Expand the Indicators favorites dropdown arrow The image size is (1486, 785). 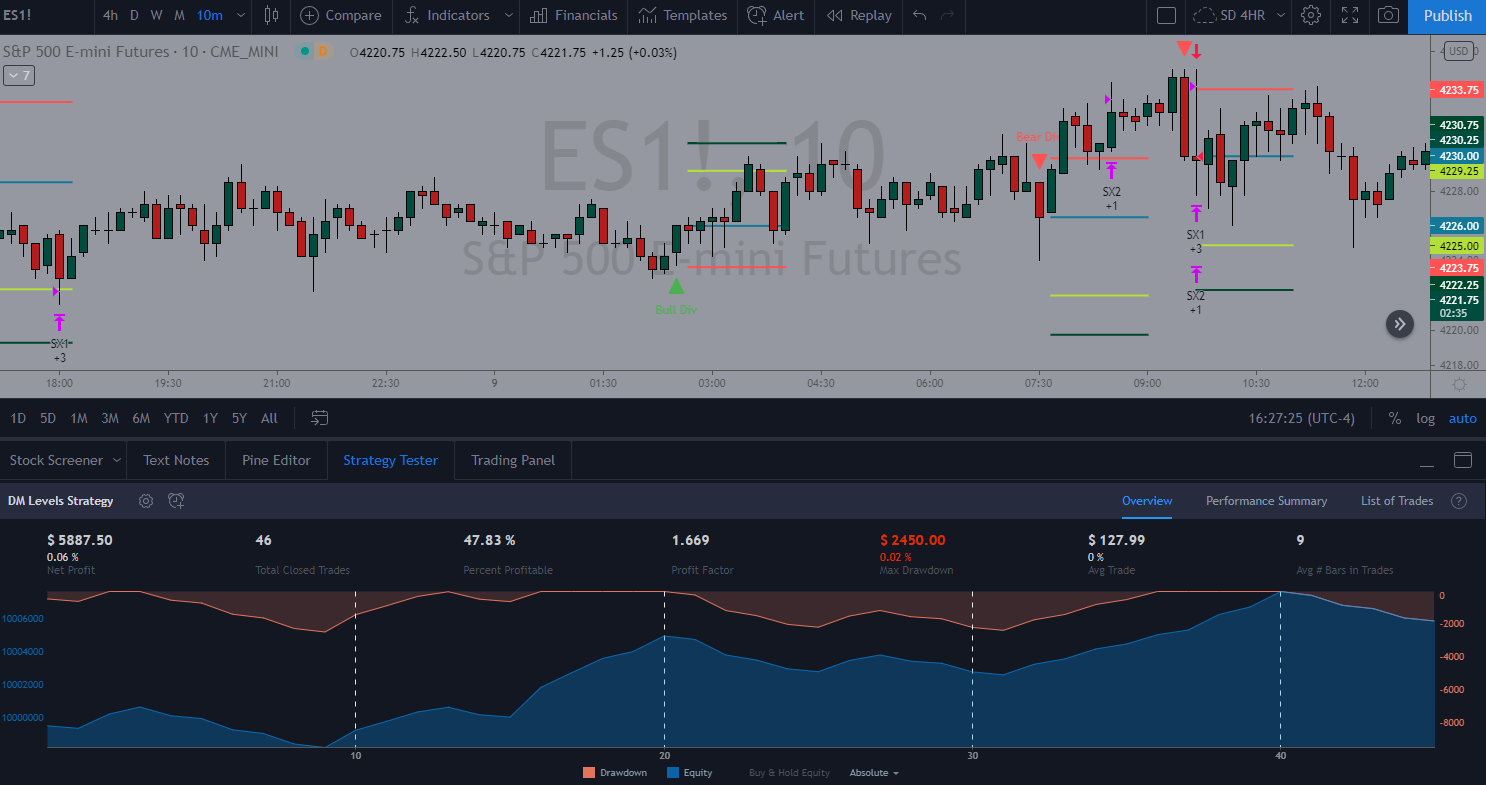[x=509, y=15]
